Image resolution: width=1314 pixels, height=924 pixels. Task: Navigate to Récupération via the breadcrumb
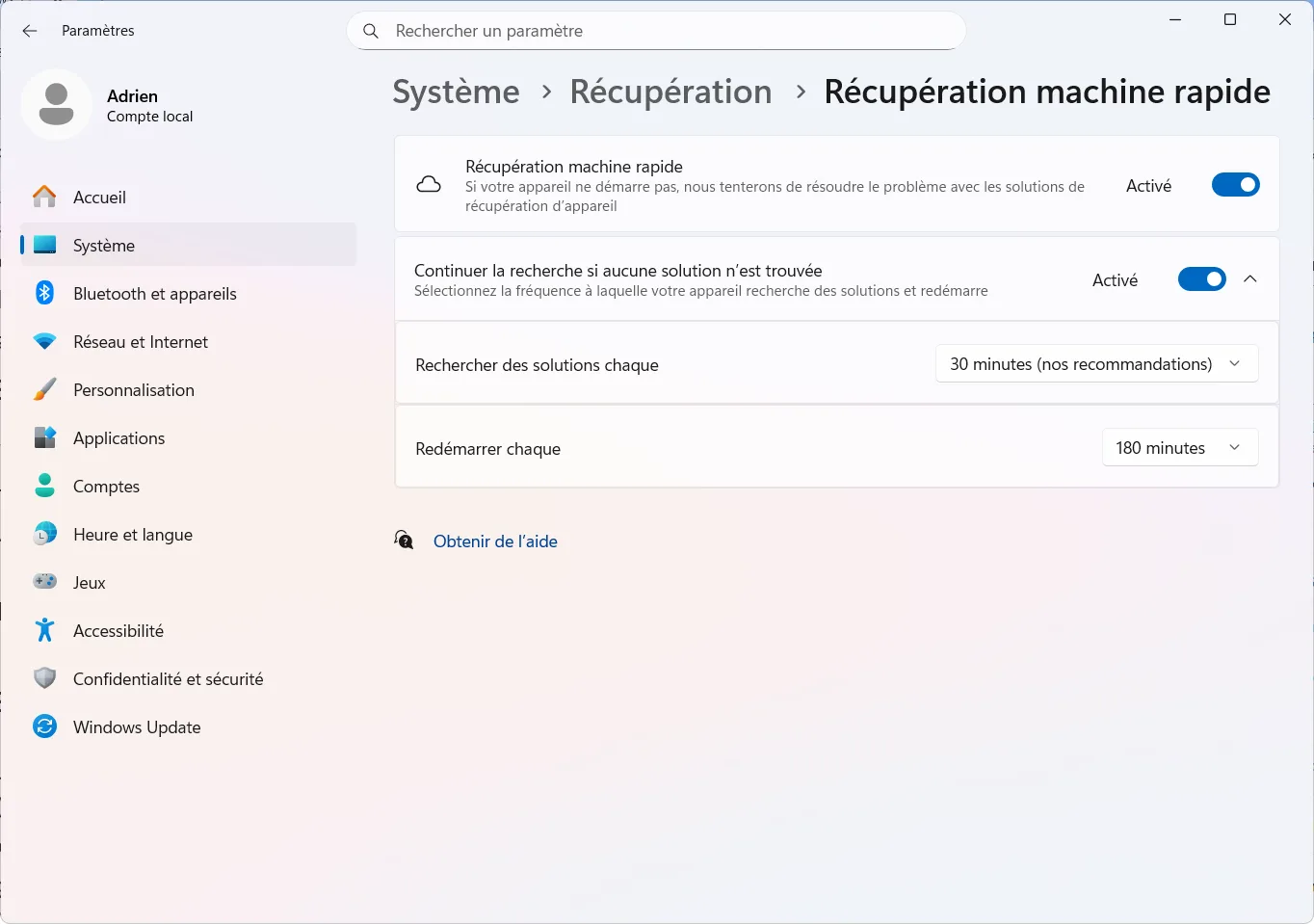670,92
